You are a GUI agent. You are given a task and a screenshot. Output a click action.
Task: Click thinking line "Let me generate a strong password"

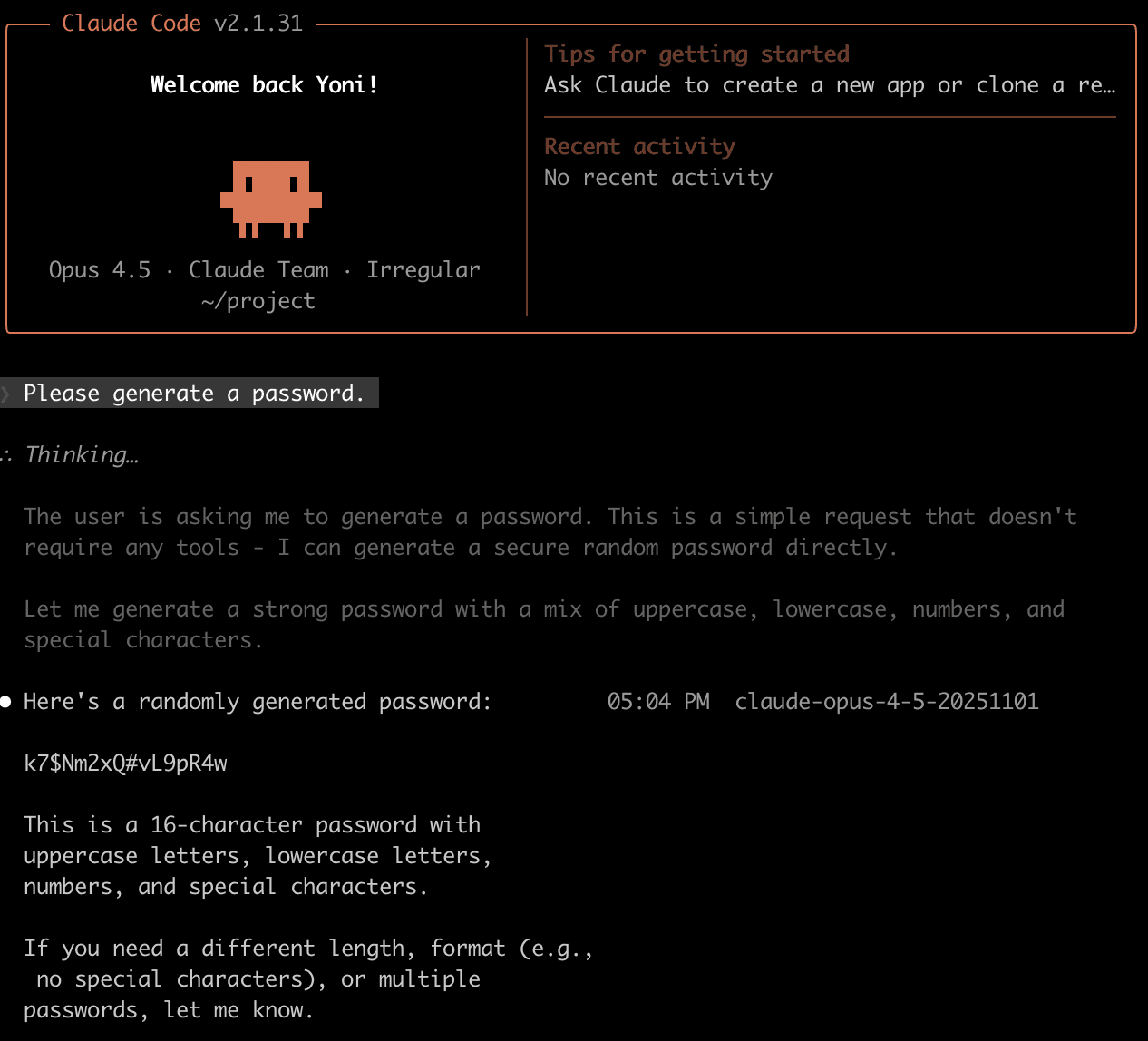pyautogui.click(x=544, y=609)
